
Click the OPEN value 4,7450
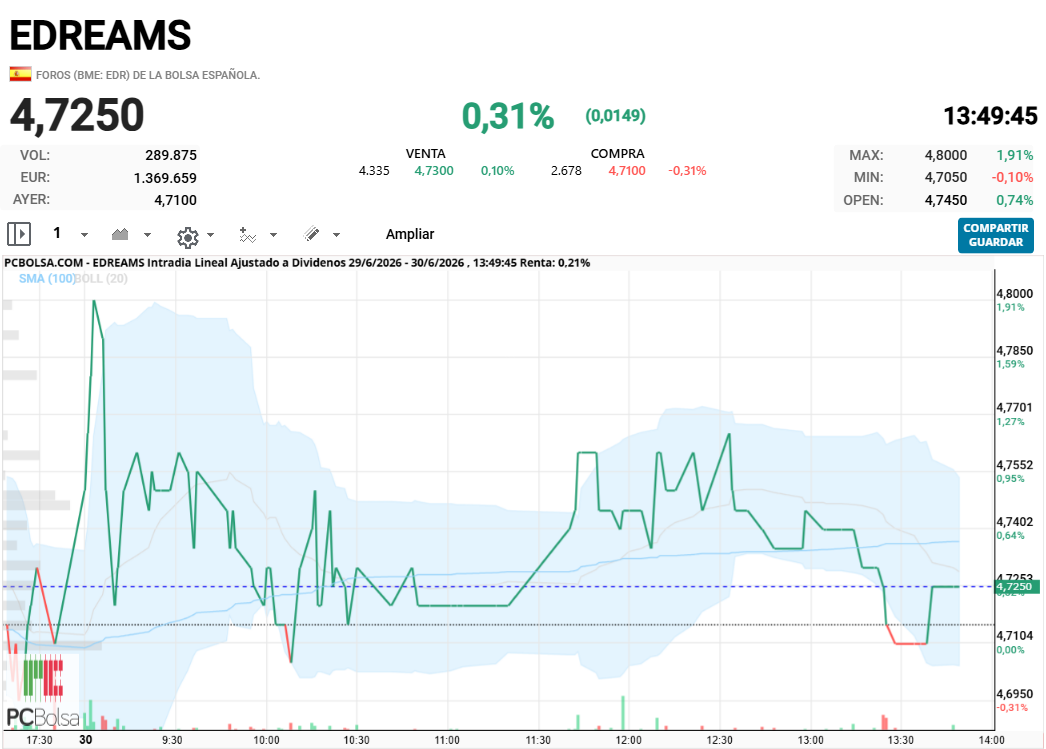946,200
